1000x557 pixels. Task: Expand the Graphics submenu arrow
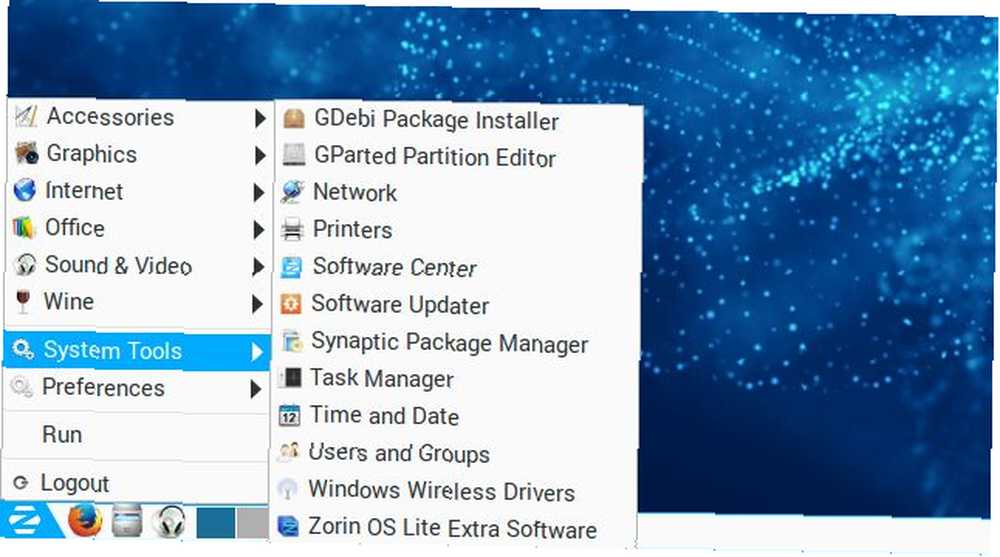pyautogui.click(x=260, y=155)
